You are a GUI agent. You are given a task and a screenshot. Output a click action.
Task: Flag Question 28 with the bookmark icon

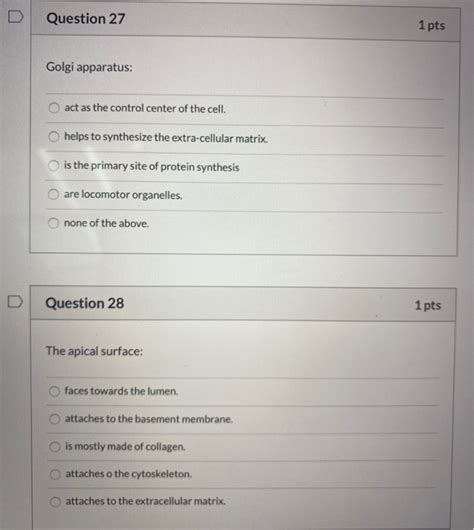pos(15,302)
